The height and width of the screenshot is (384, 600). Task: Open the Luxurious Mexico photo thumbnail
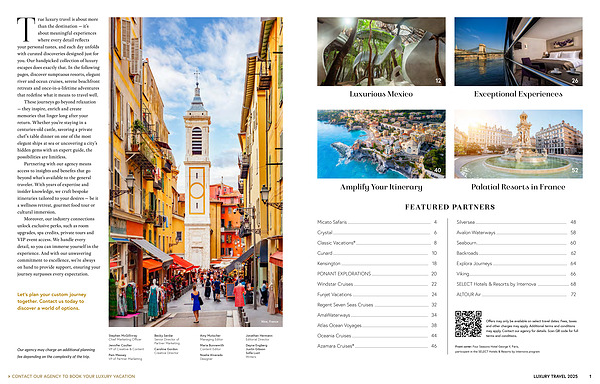point(381,51)
